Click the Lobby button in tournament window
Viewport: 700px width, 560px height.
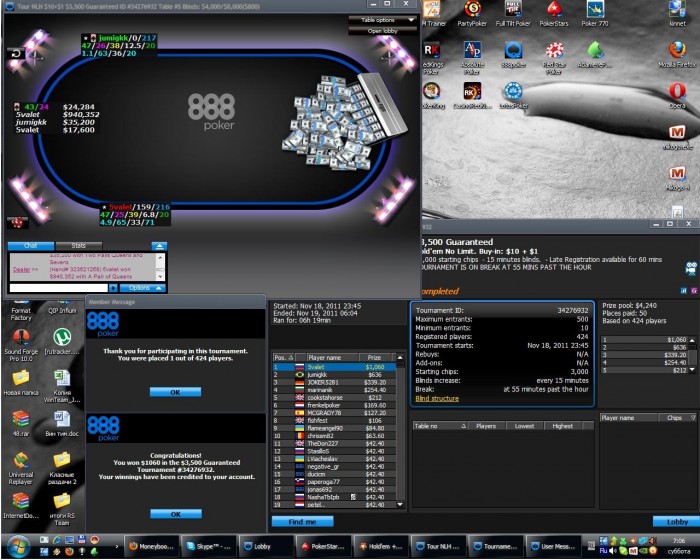[676, 522]
